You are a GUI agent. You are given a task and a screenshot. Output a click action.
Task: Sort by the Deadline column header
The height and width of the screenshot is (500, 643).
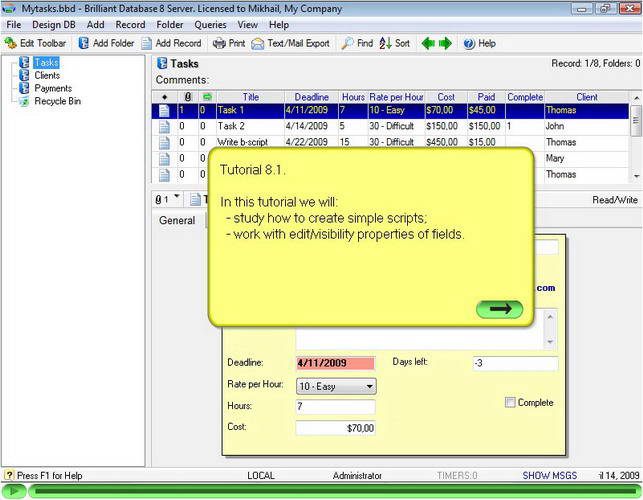pos(311,97)
